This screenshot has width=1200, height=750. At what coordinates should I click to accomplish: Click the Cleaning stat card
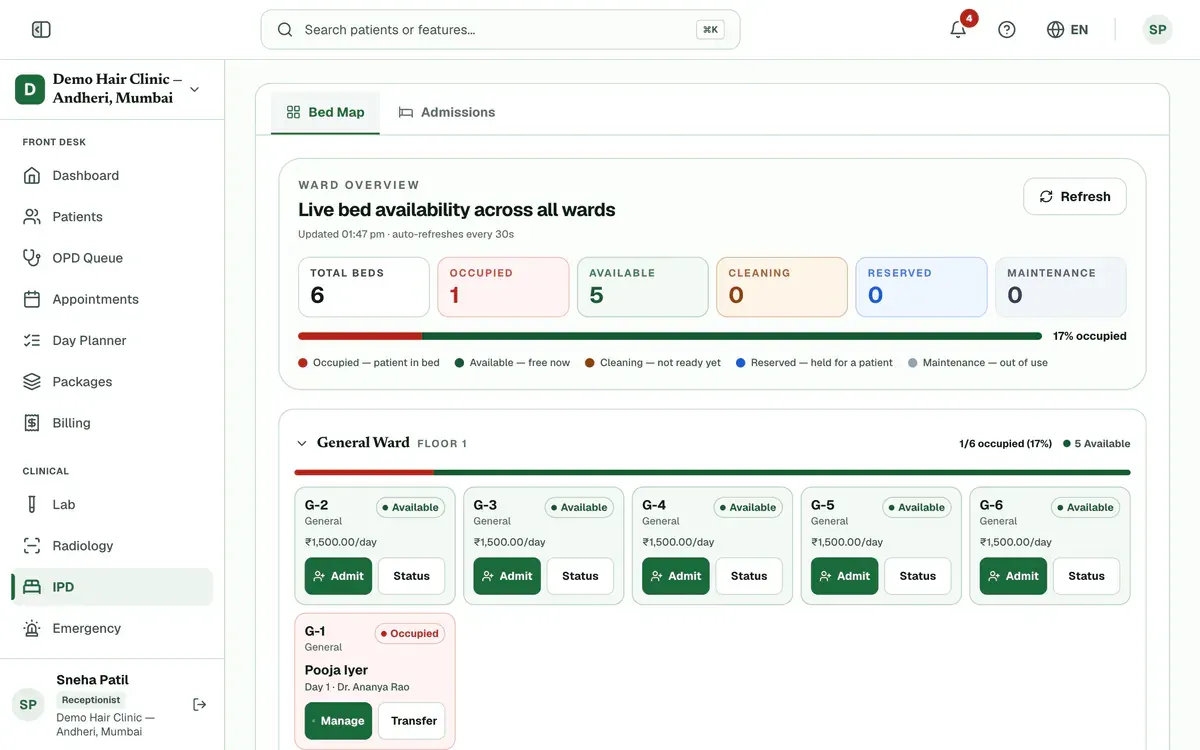[x=782, y=288]
